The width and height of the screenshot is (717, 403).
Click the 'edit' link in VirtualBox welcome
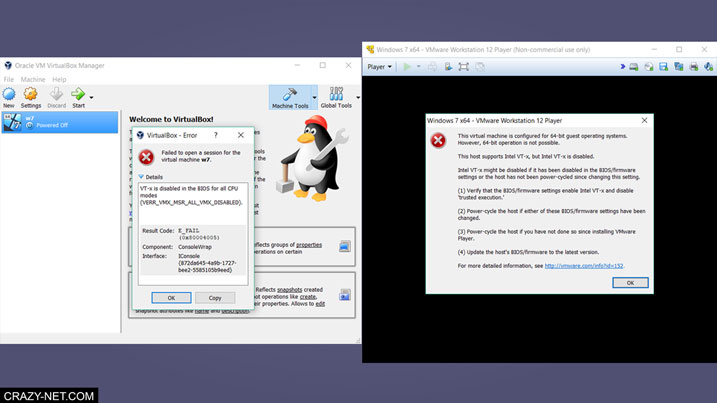(320, 303)
